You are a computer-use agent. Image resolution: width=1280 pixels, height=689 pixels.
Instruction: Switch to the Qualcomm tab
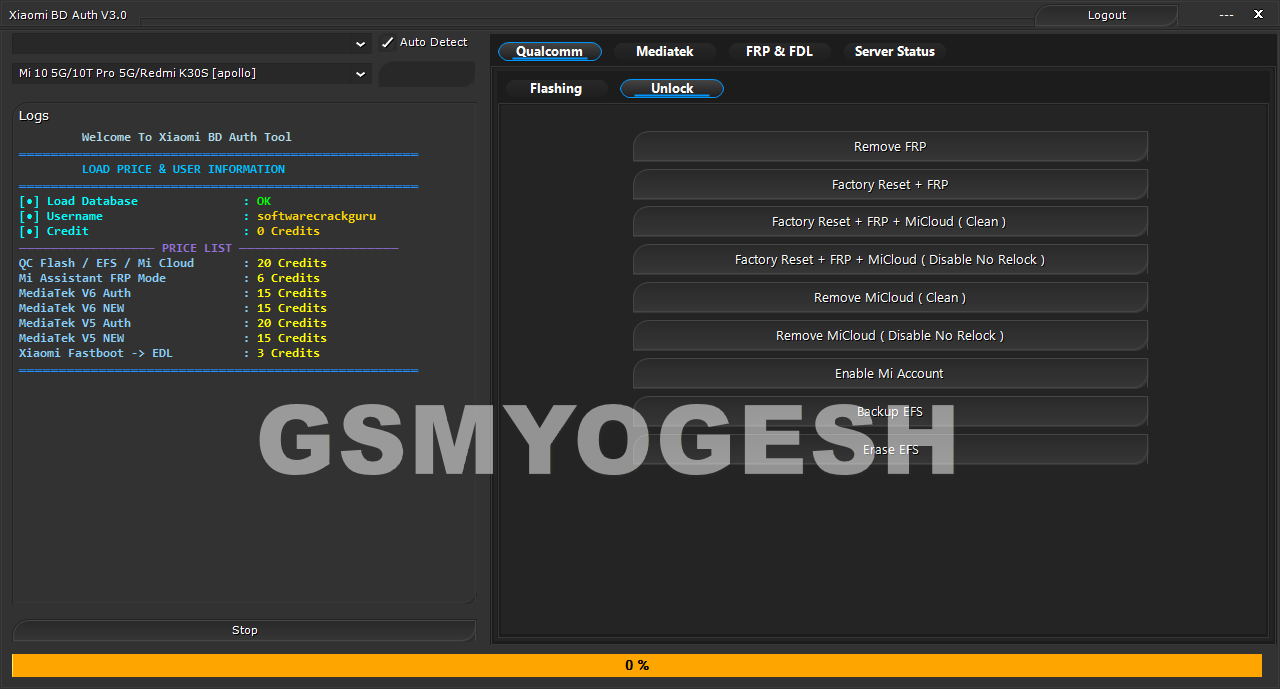tap(549, 52)
